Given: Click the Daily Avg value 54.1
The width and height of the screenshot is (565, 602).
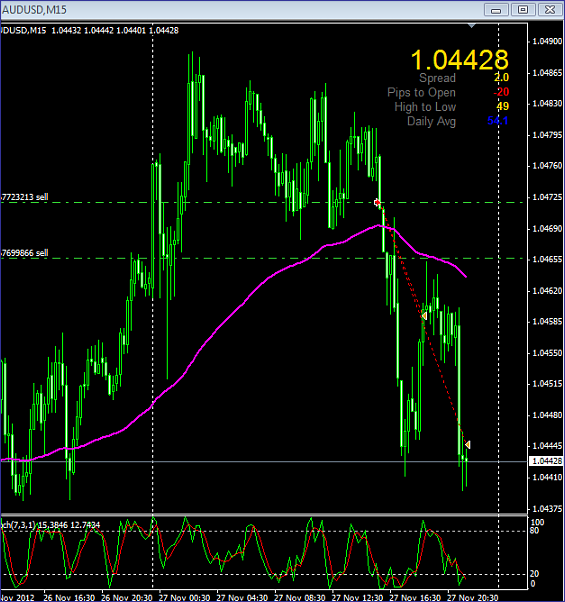Looking at the screenshot, I should (497, 121).
